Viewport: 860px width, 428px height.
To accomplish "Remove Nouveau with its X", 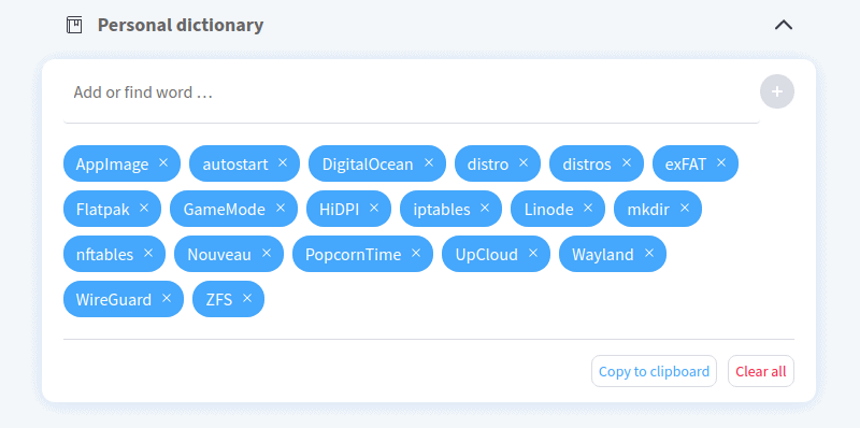I will (267, 254).
